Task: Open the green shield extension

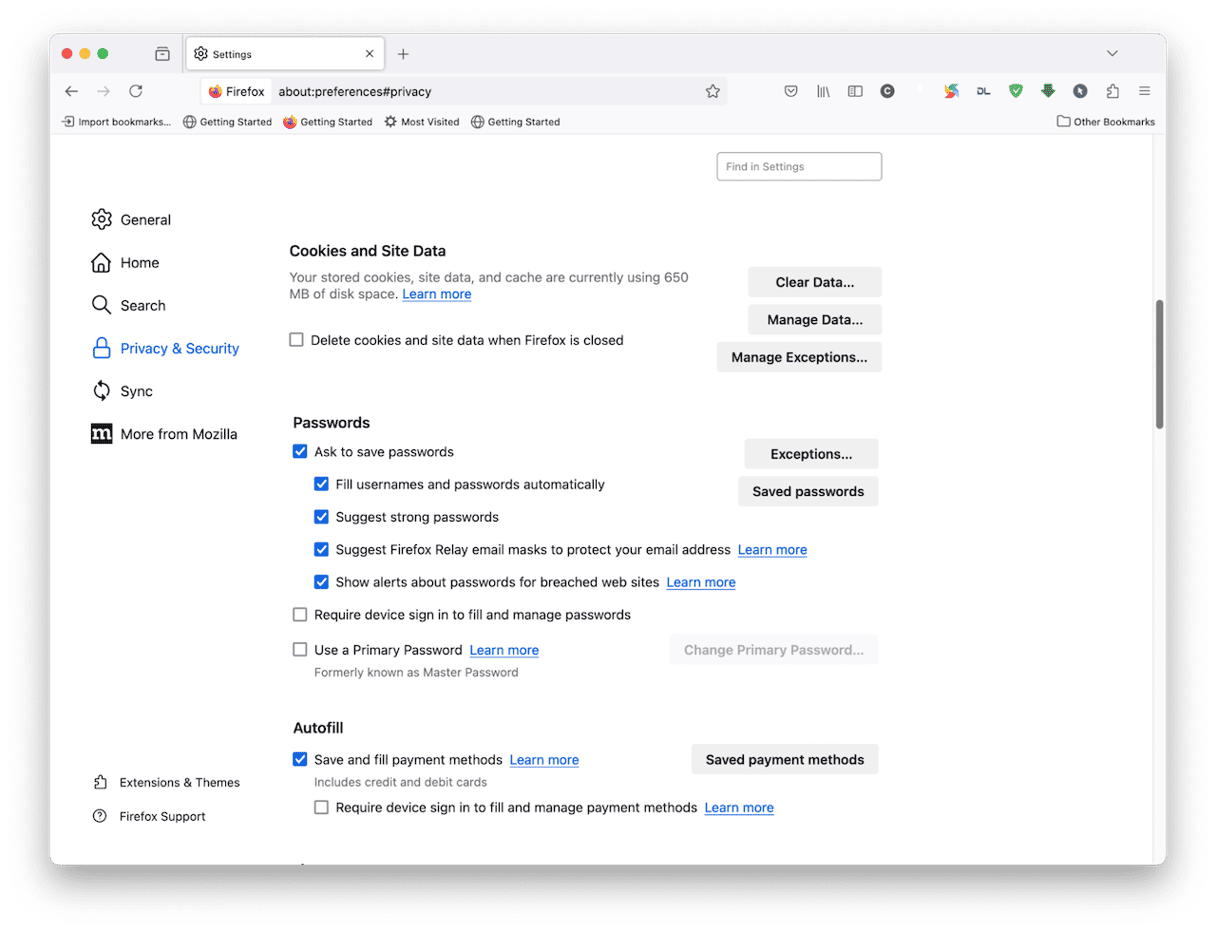Action: point(1015,91)
